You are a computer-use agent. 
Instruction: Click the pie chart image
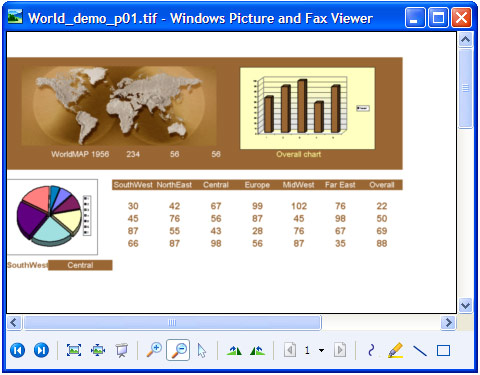[52, 217]
